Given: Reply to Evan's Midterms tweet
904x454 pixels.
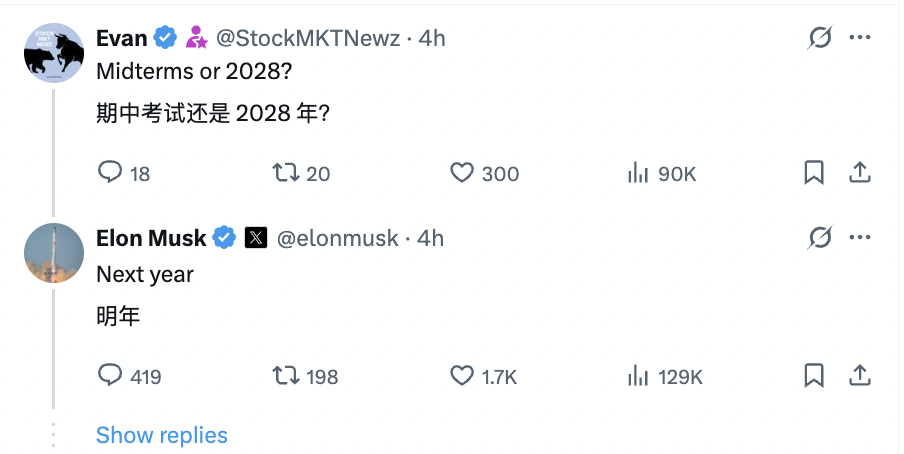Looking at the screenshot, I should (110, 173).
